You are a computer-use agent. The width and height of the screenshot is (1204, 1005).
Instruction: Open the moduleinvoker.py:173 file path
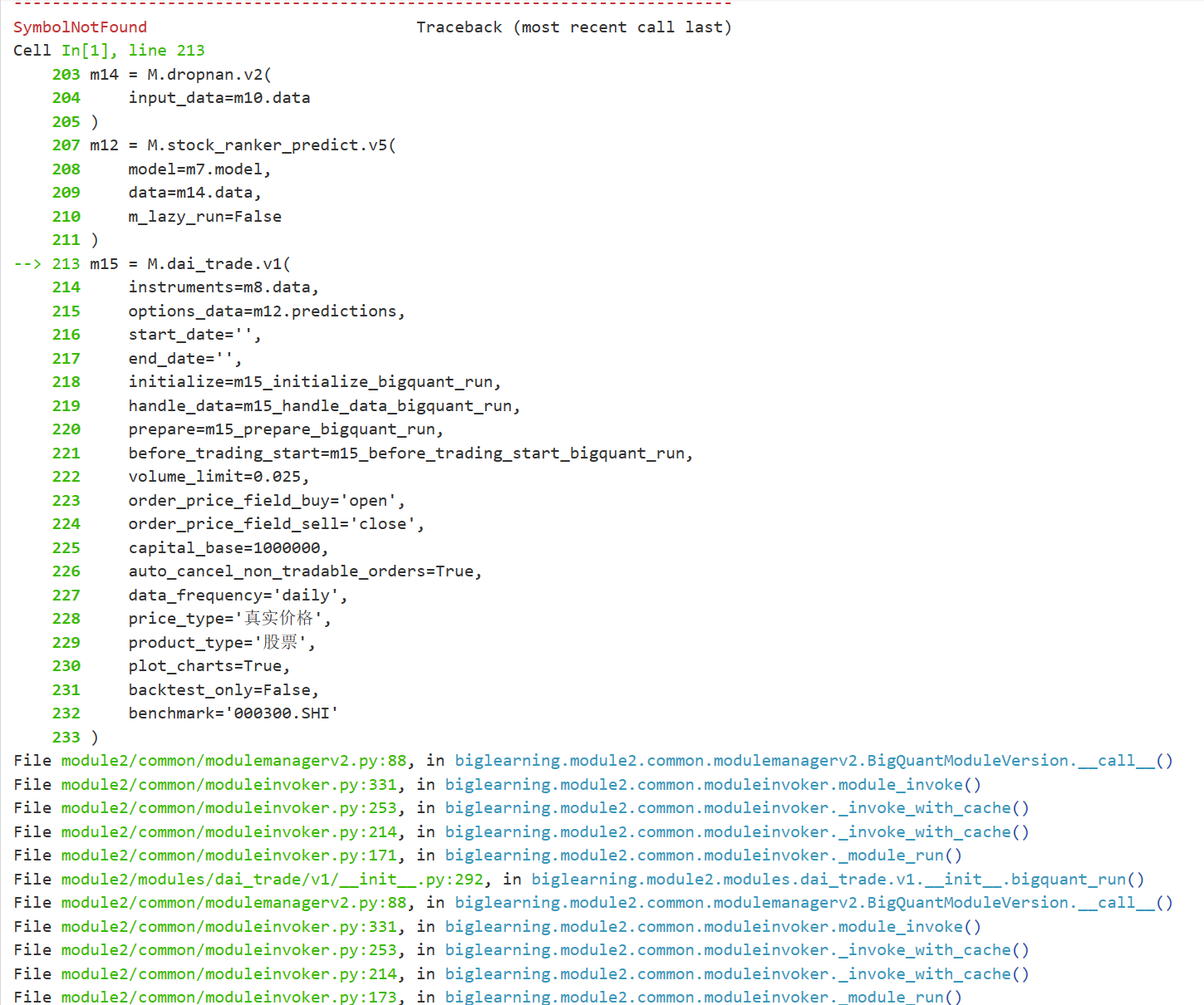(233, 998)
